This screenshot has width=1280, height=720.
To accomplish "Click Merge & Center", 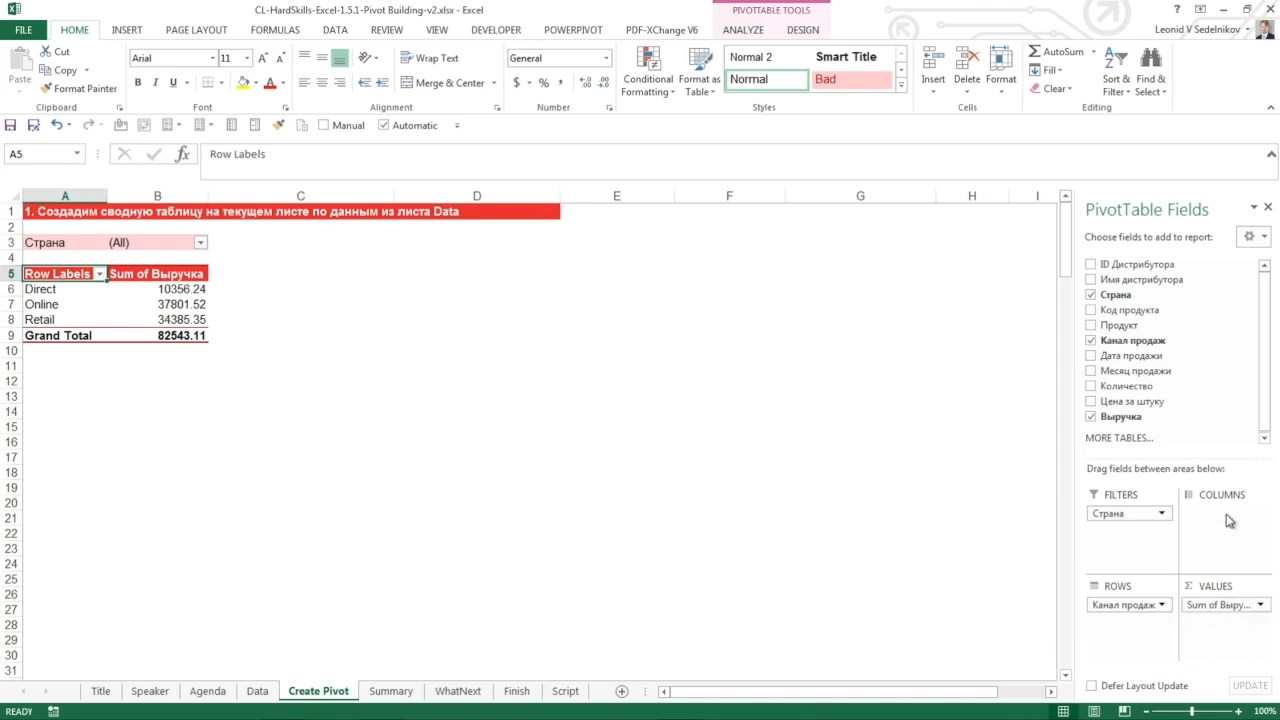I will point(443,83).
